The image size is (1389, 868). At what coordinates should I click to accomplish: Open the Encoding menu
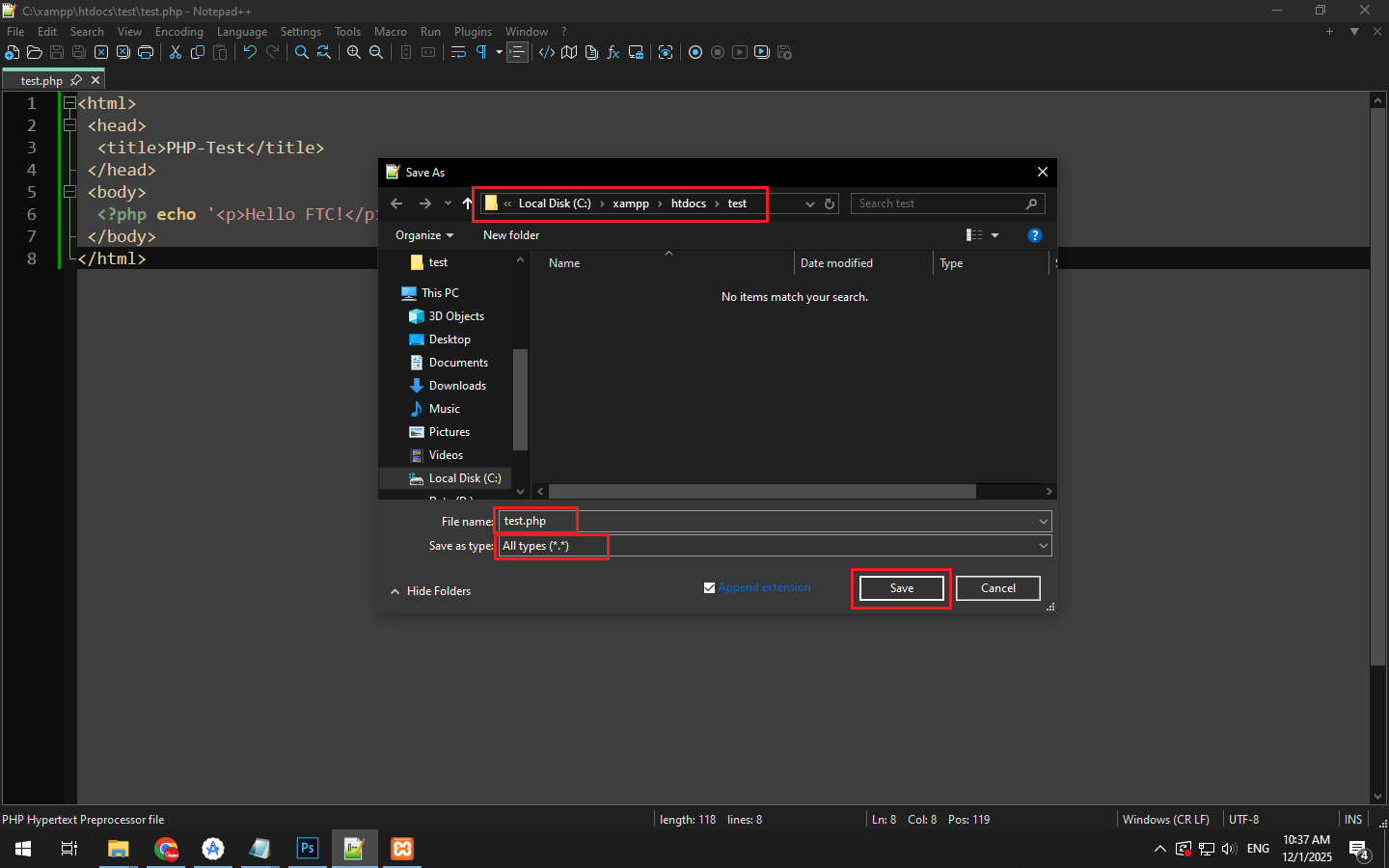click(179, 32)
